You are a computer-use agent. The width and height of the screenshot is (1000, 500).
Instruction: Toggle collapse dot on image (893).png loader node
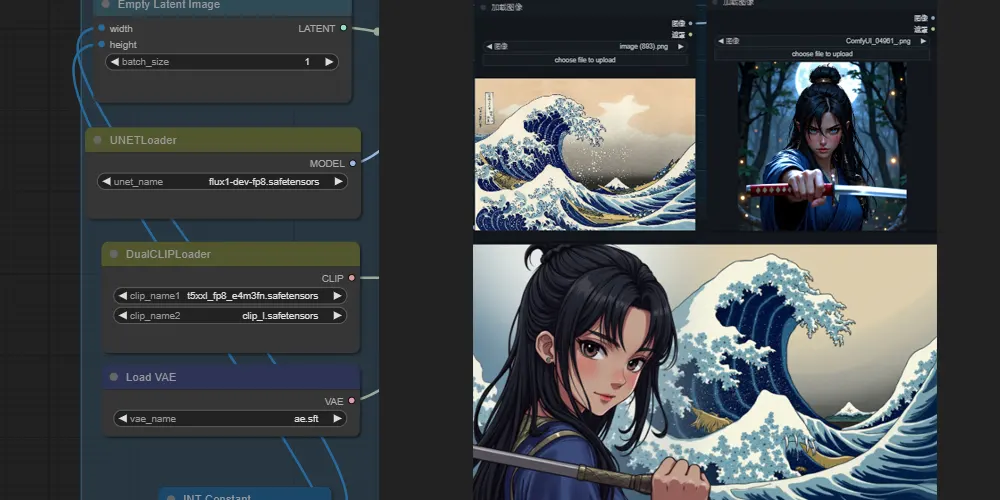tap(483, 8)
